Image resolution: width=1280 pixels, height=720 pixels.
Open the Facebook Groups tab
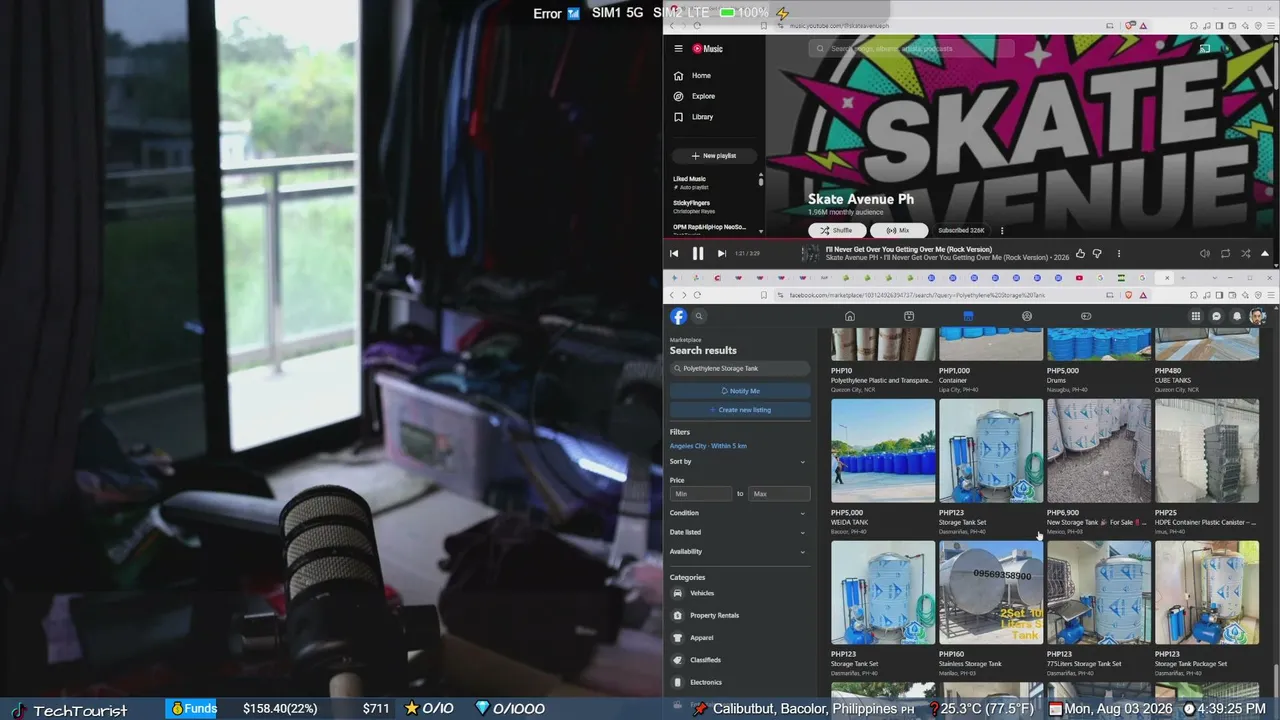1027,316
